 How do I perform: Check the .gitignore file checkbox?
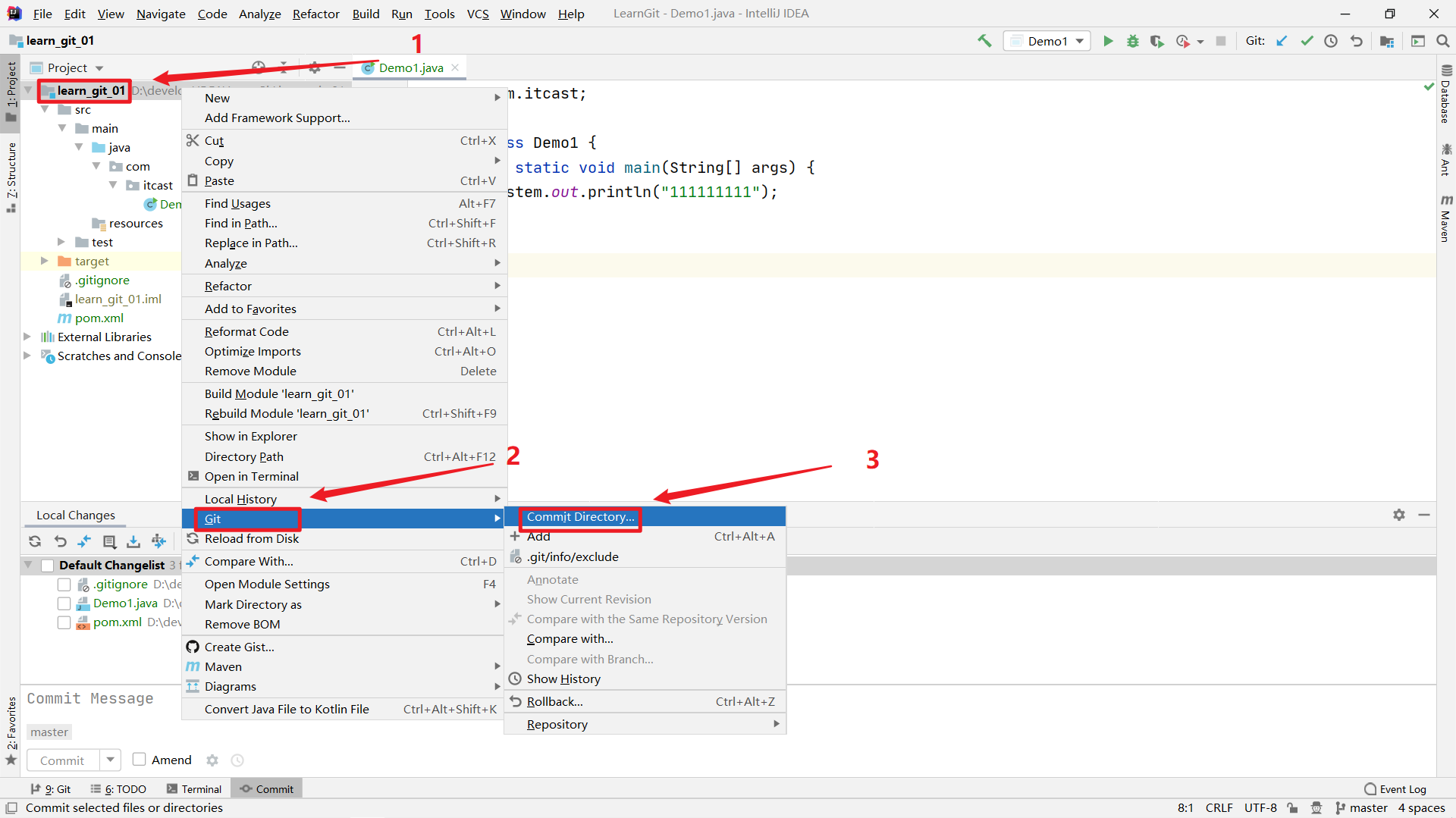(x=64, y=585)
